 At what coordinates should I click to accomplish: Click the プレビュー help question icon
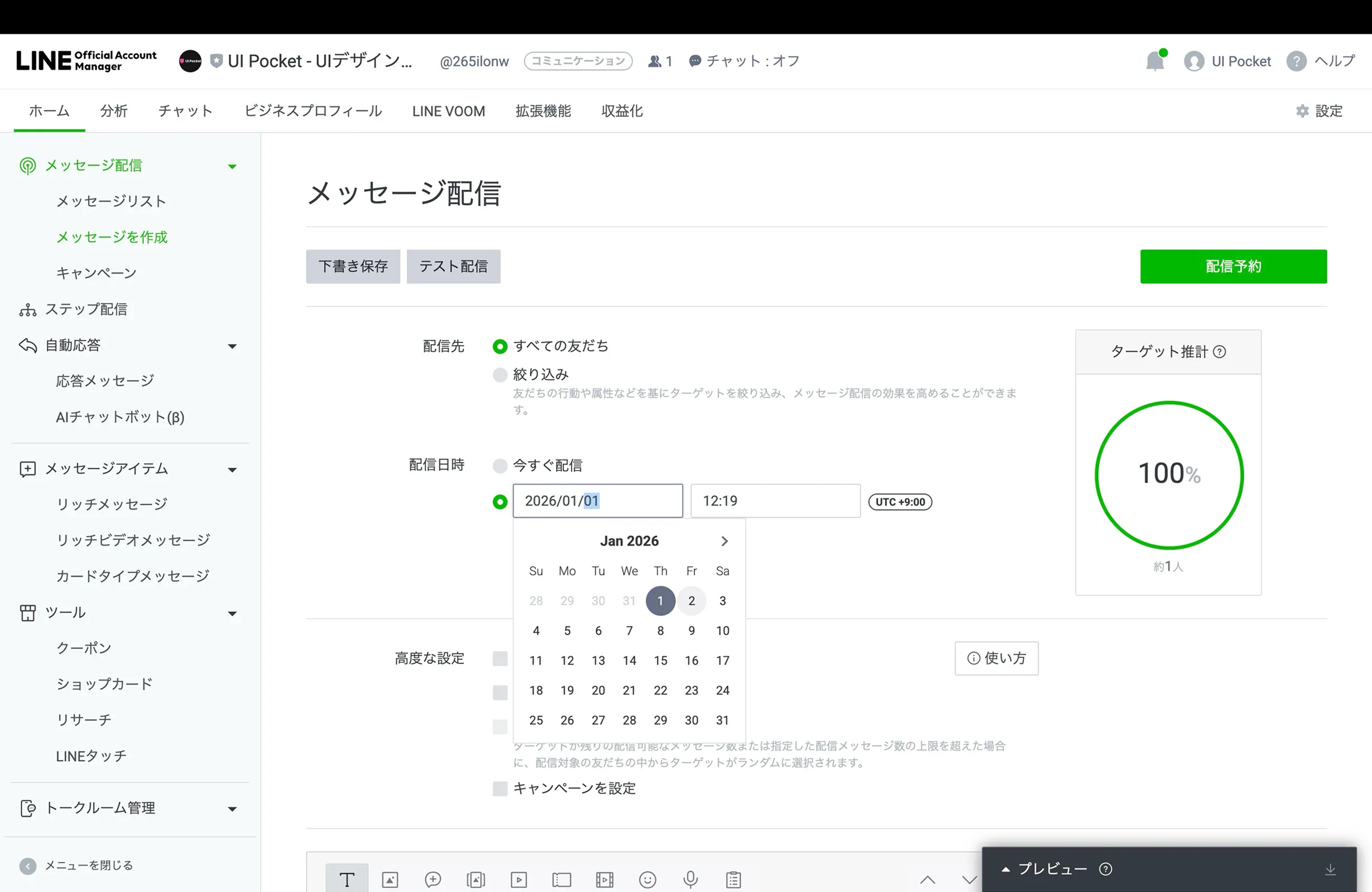(1105, 869)
